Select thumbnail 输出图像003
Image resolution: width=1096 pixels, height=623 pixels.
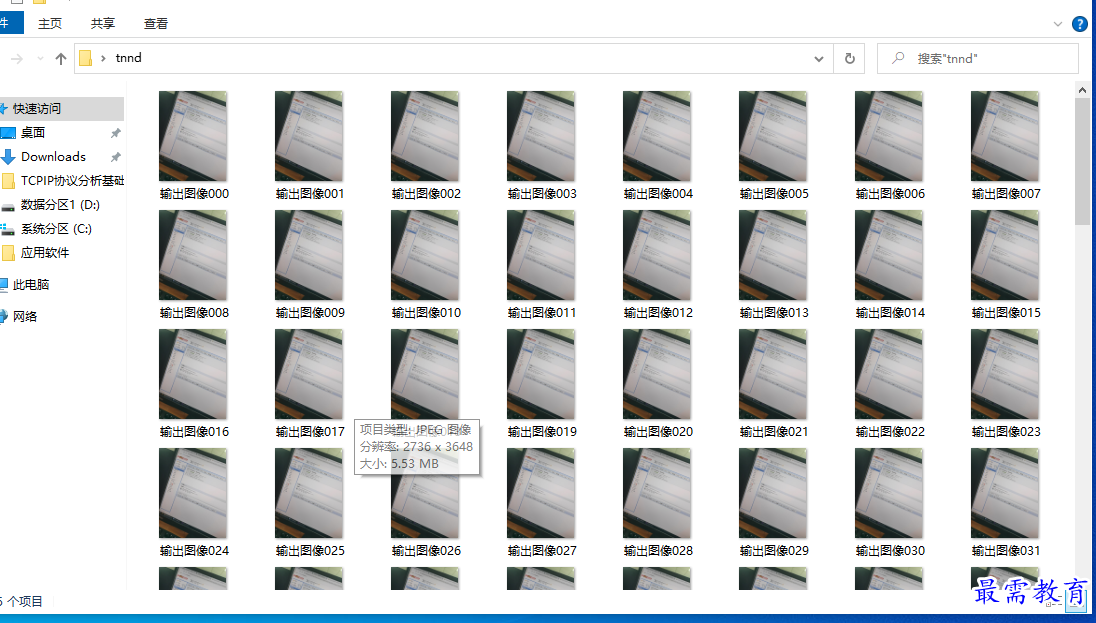(541, 136)
